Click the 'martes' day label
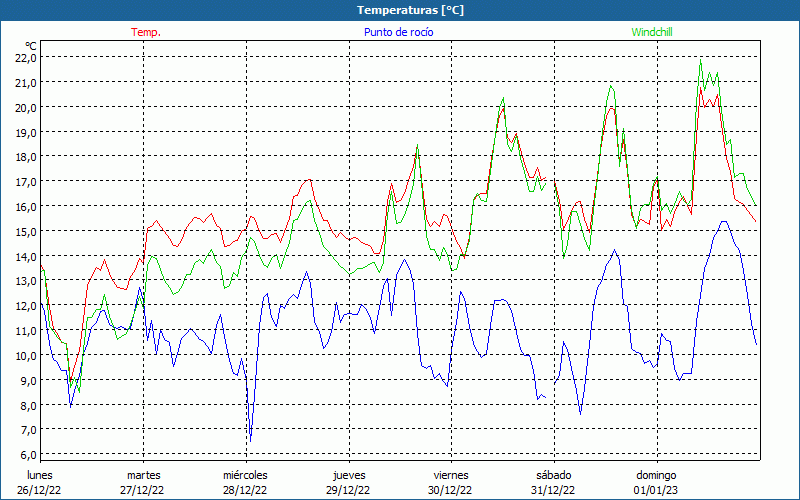This screenshot has height=500, width=800. 143,476
